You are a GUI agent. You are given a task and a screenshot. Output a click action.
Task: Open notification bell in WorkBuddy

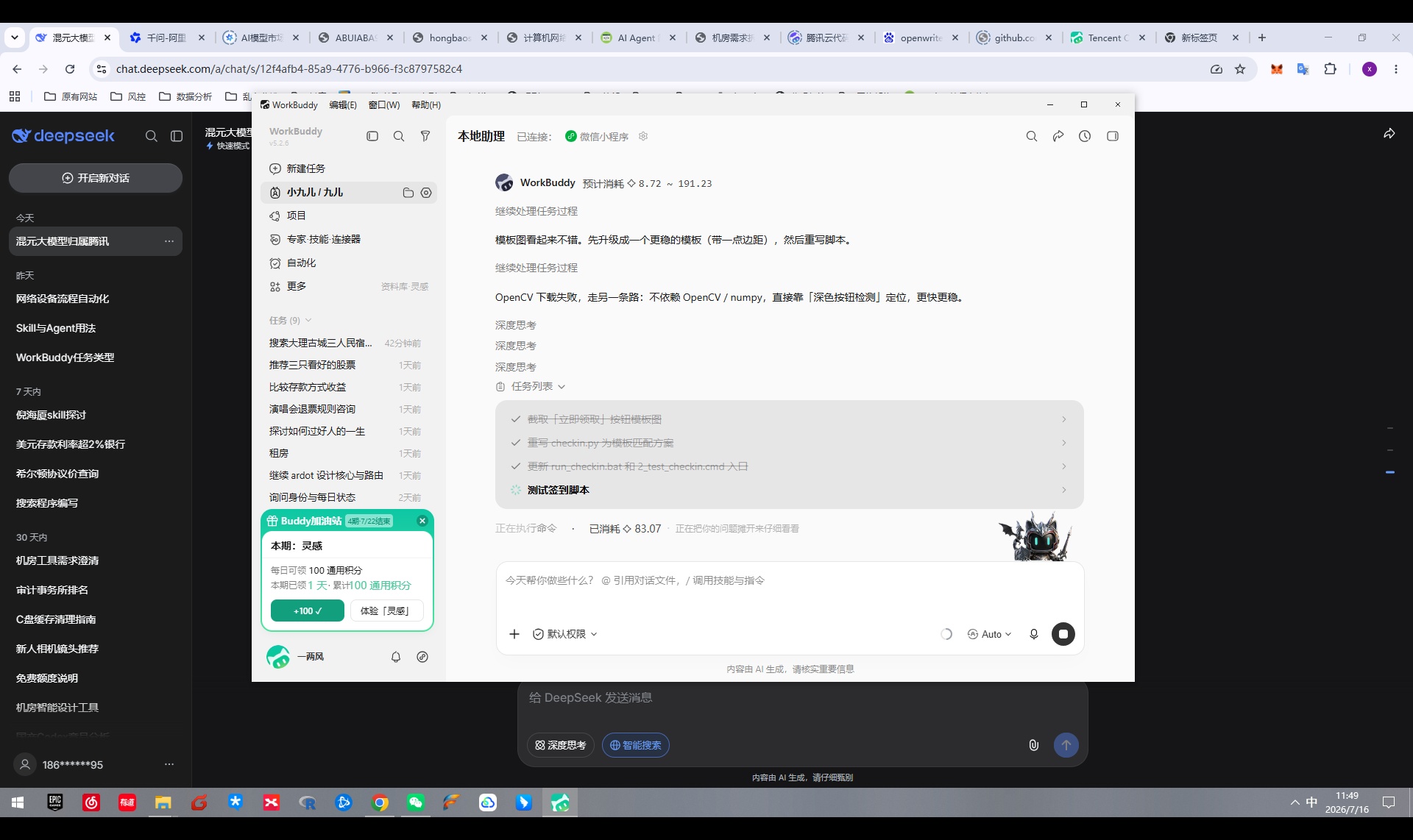click(396, 657)
